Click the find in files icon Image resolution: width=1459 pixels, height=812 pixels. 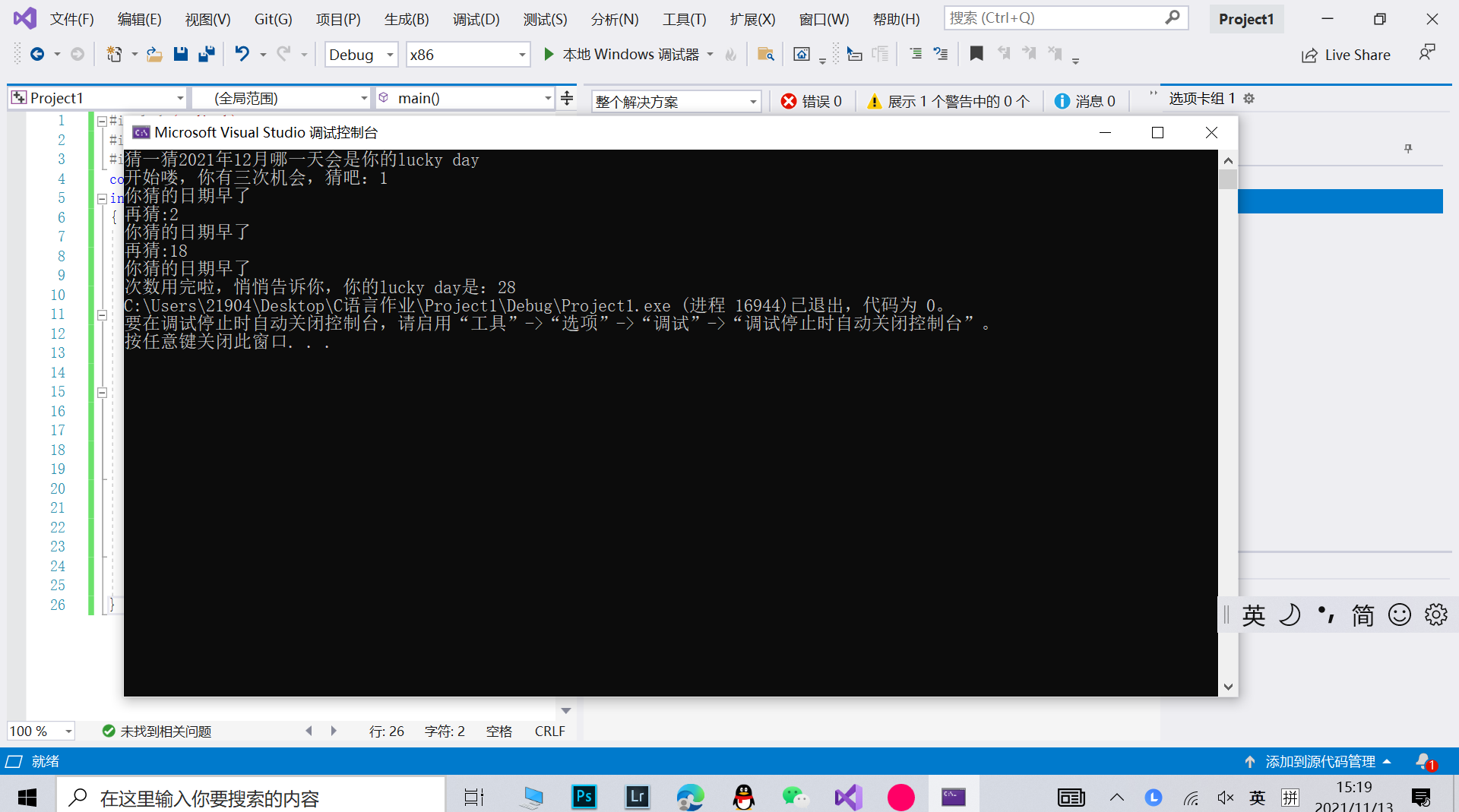coord(765,54)
